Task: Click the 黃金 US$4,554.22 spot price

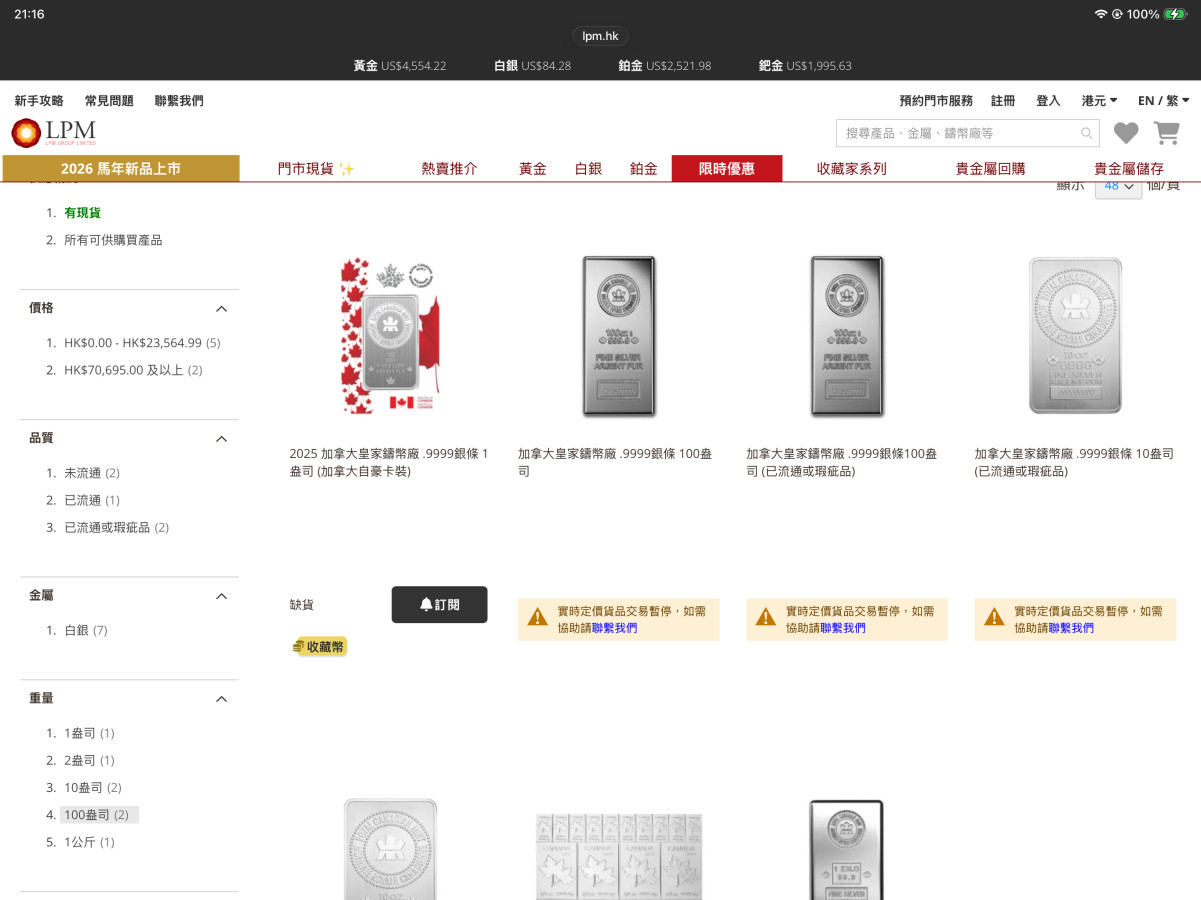Action: tap(399, 66)
